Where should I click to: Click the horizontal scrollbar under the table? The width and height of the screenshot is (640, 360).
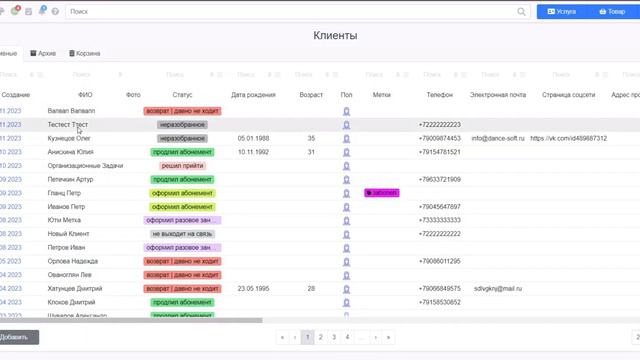coord(131,320)
